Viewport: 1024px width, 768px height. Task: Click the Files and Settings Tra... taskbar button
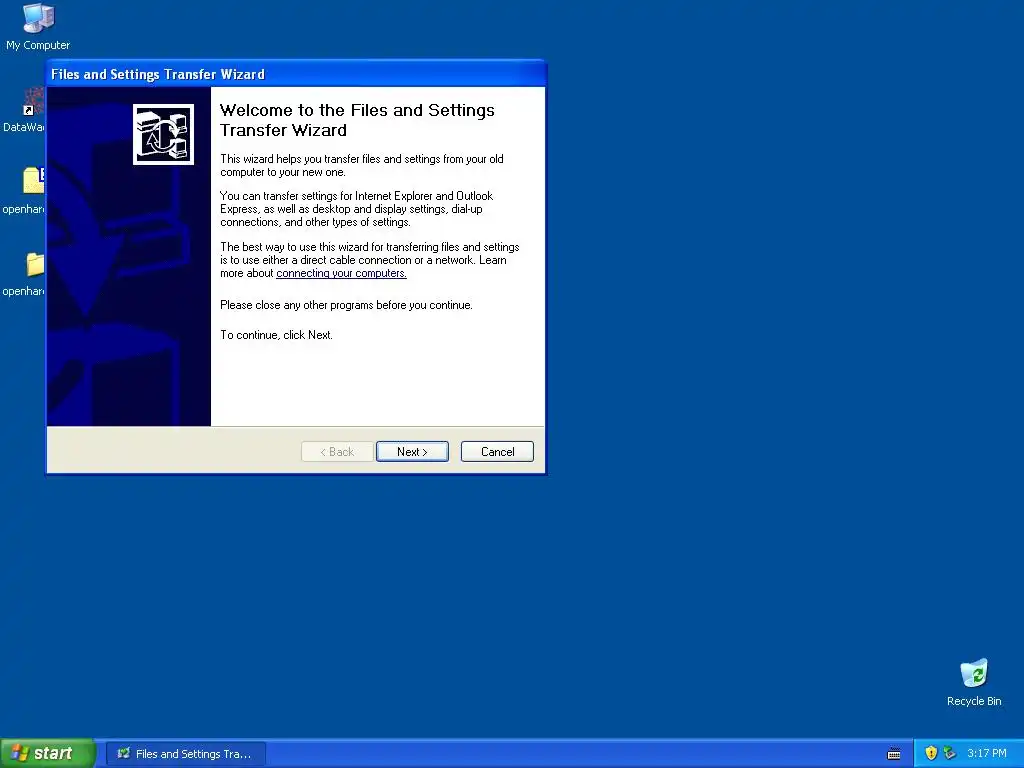point(185,754)
